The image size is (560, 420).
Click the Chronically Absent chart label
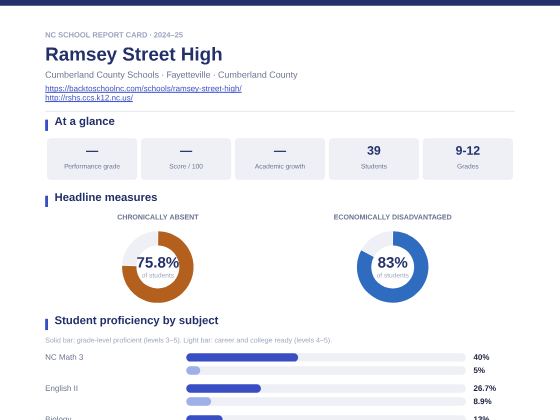(158, 217)
